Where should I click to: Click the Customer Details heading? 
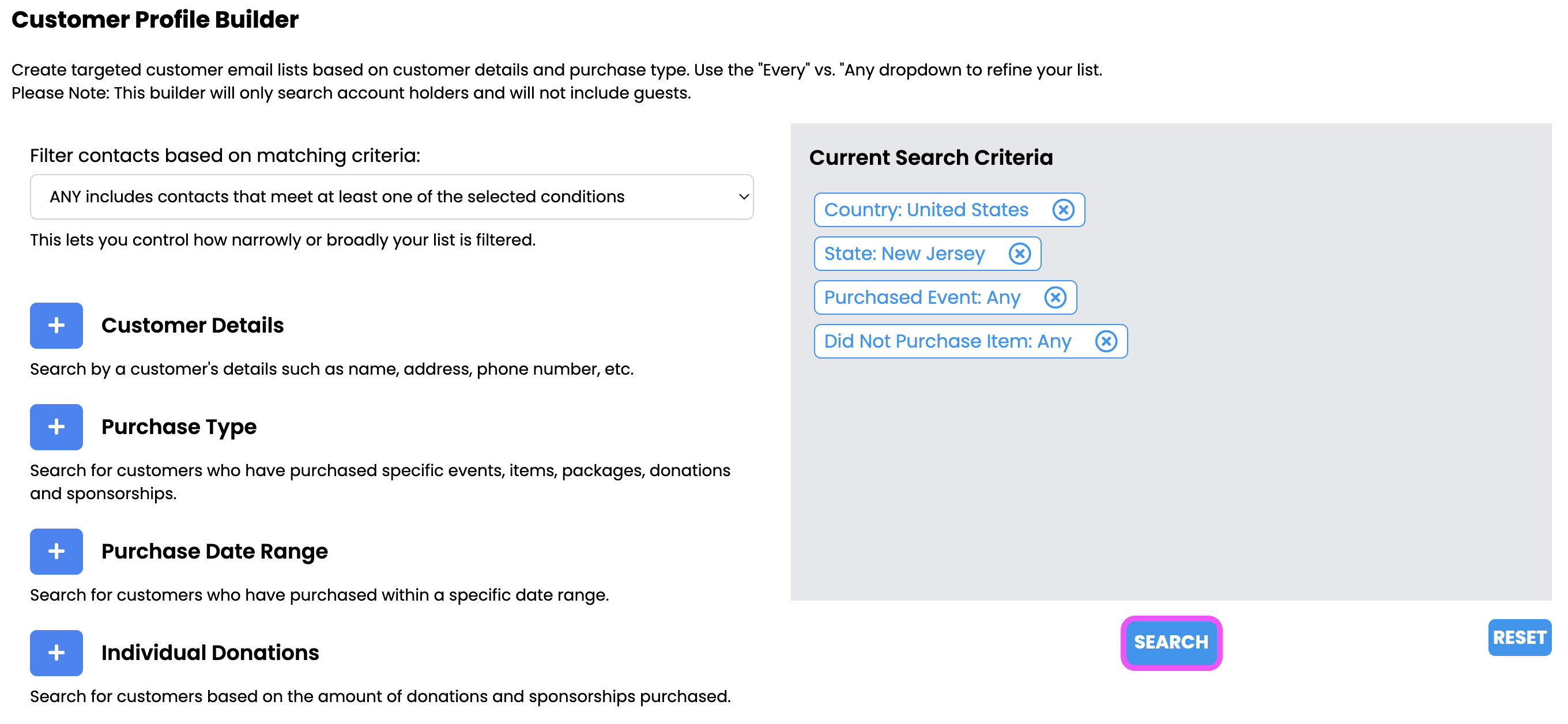193,326
